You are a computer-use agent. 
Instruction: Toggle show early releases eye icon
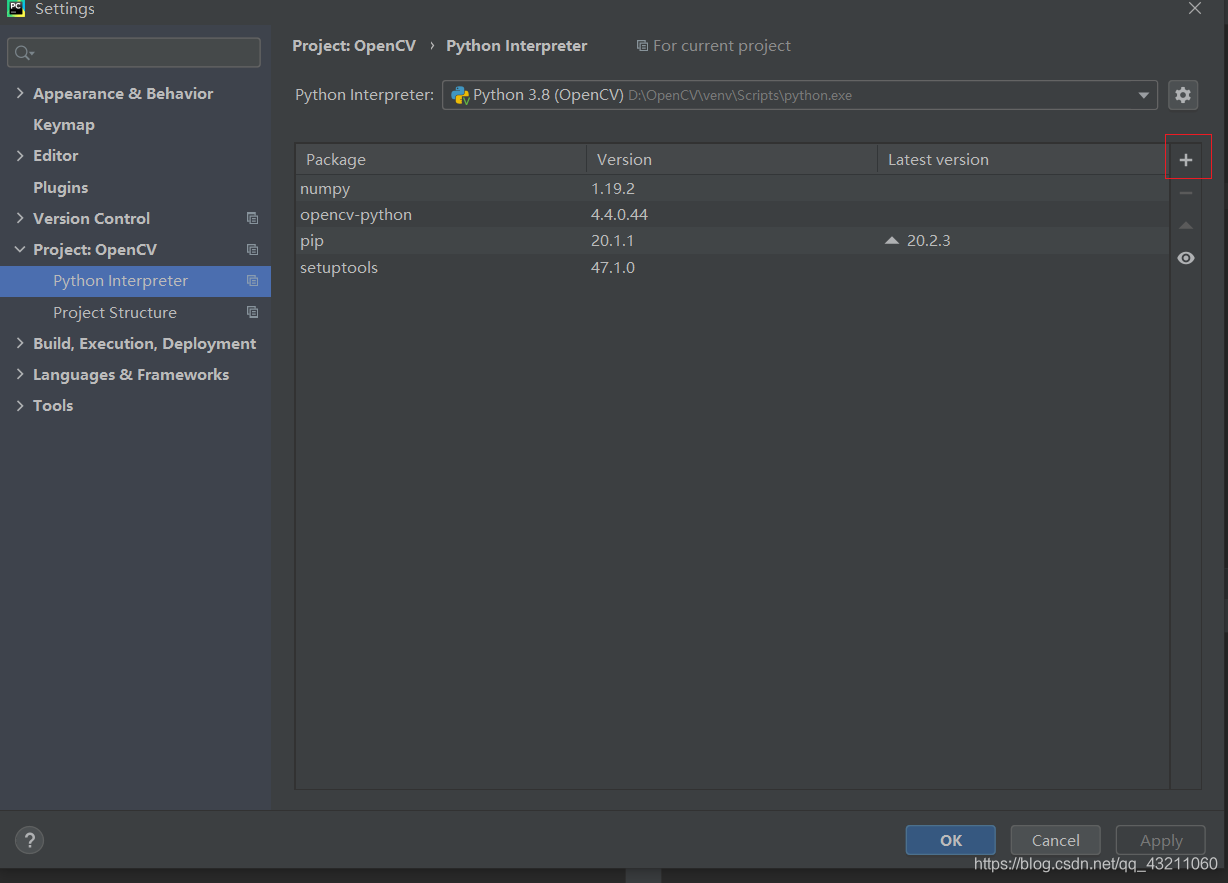1186,258
